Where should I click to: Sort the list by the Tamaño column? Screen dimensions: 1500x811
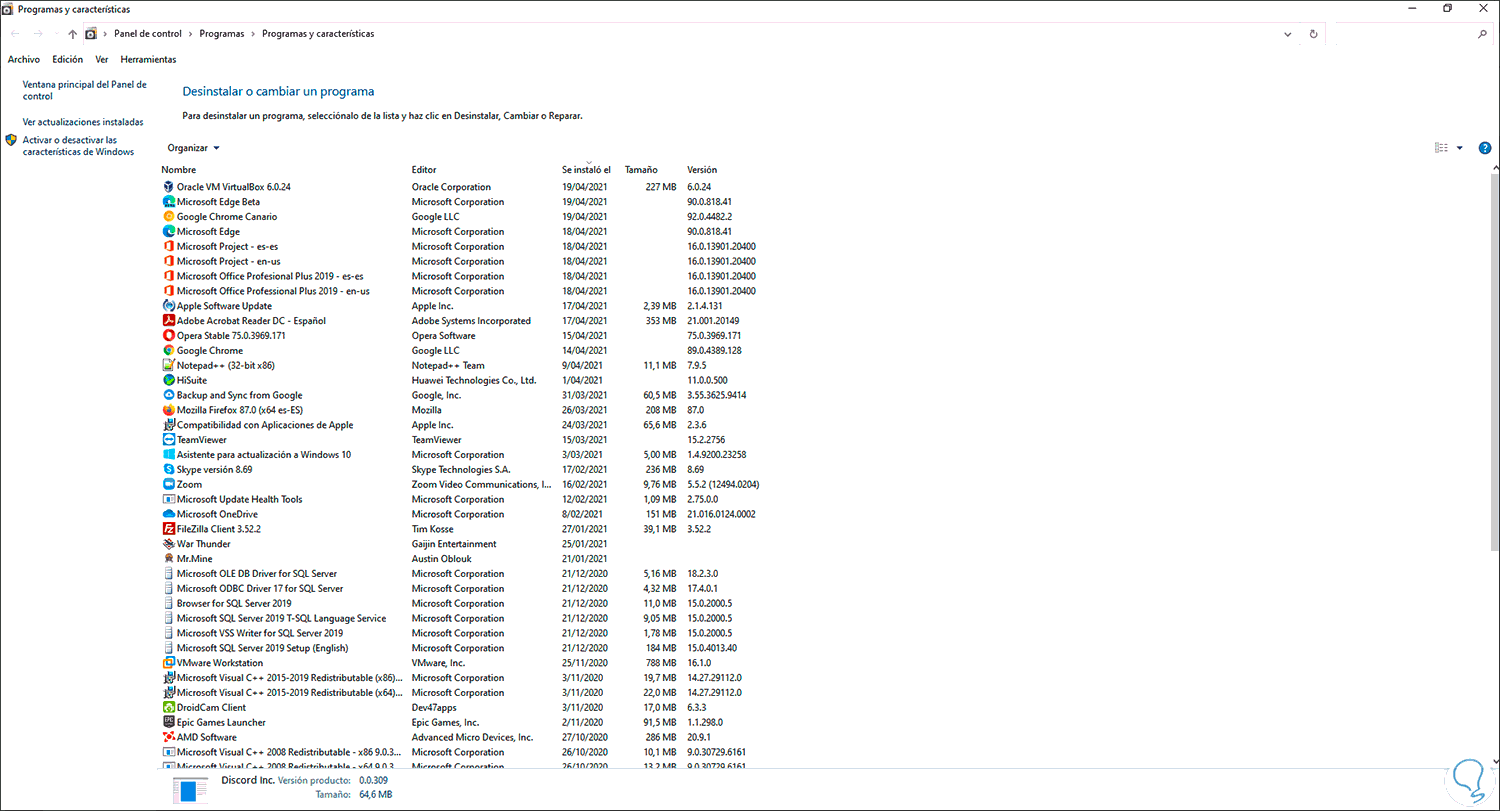tap(641, 170)
